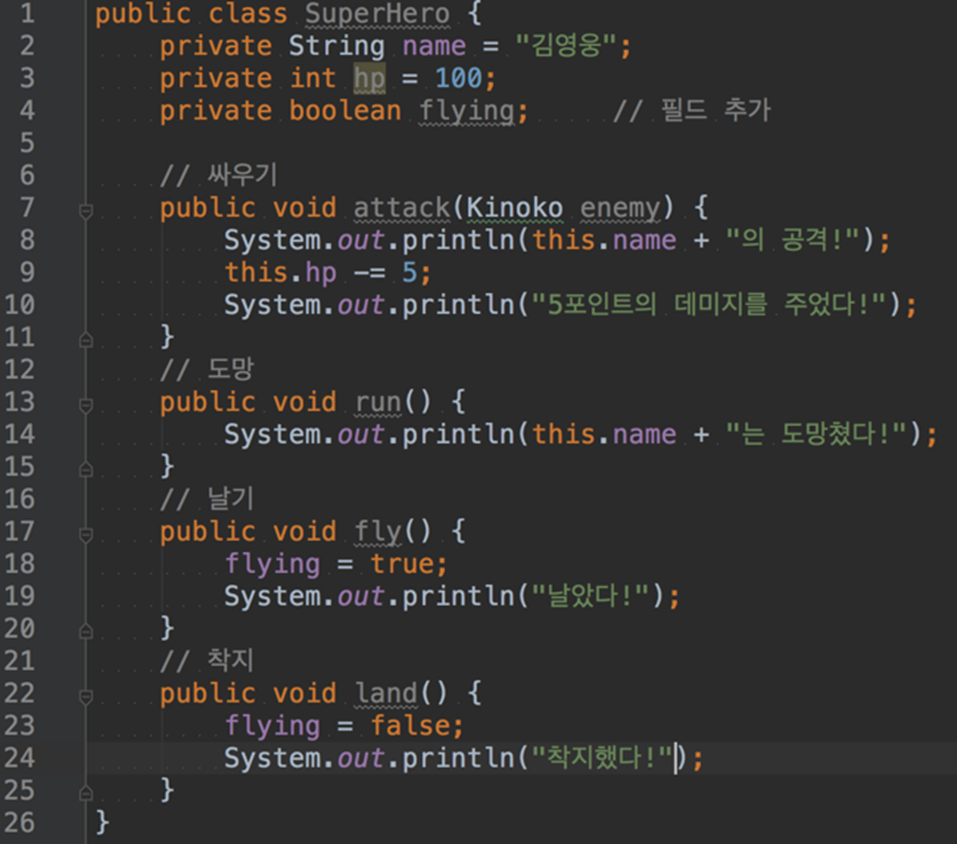Click land method's closing fold marker
This screenshot has width=957, height=844.
tap(86, 793)
